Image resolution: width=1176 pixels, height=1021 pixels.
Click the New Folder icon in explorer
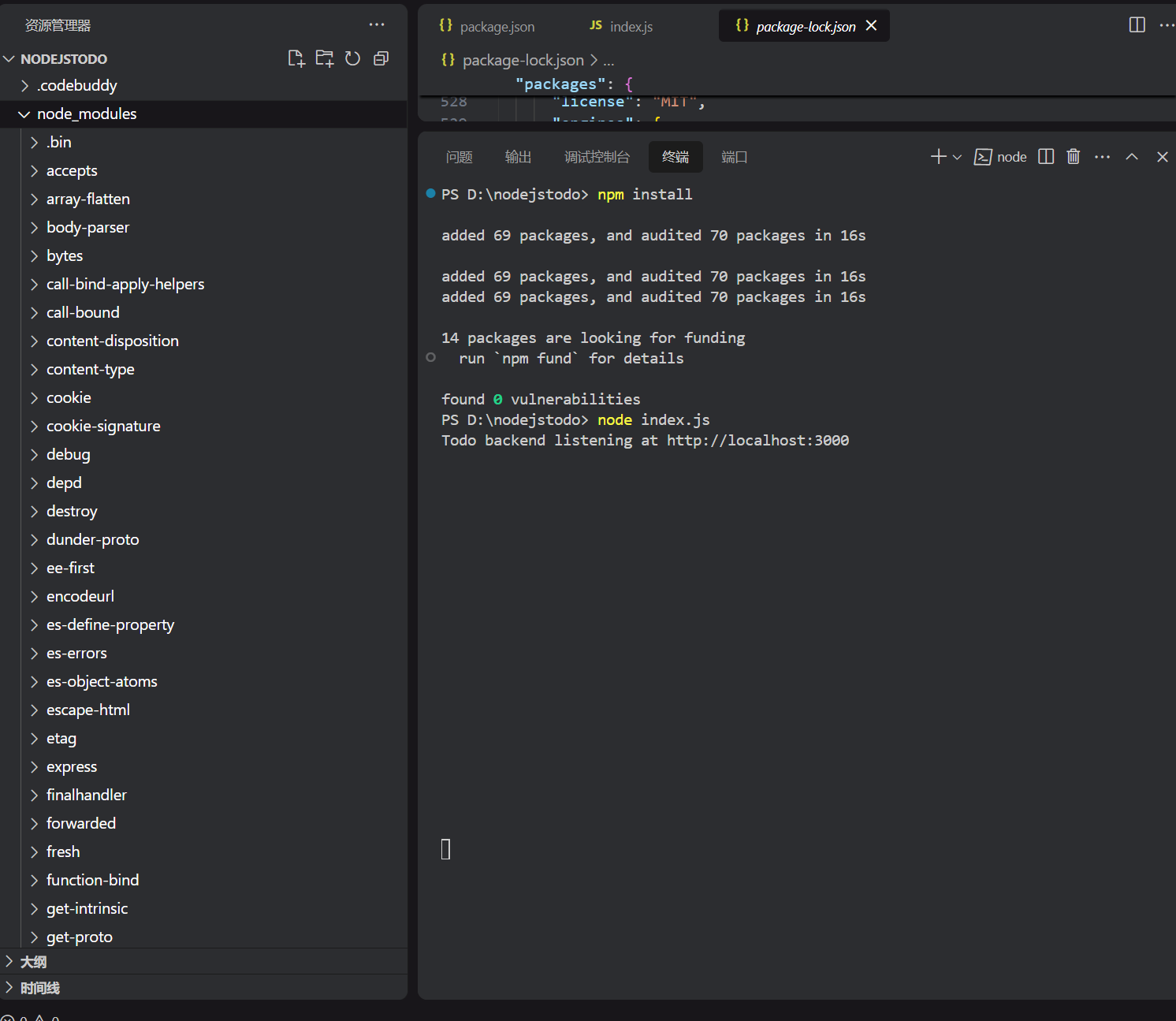[324, 58]
